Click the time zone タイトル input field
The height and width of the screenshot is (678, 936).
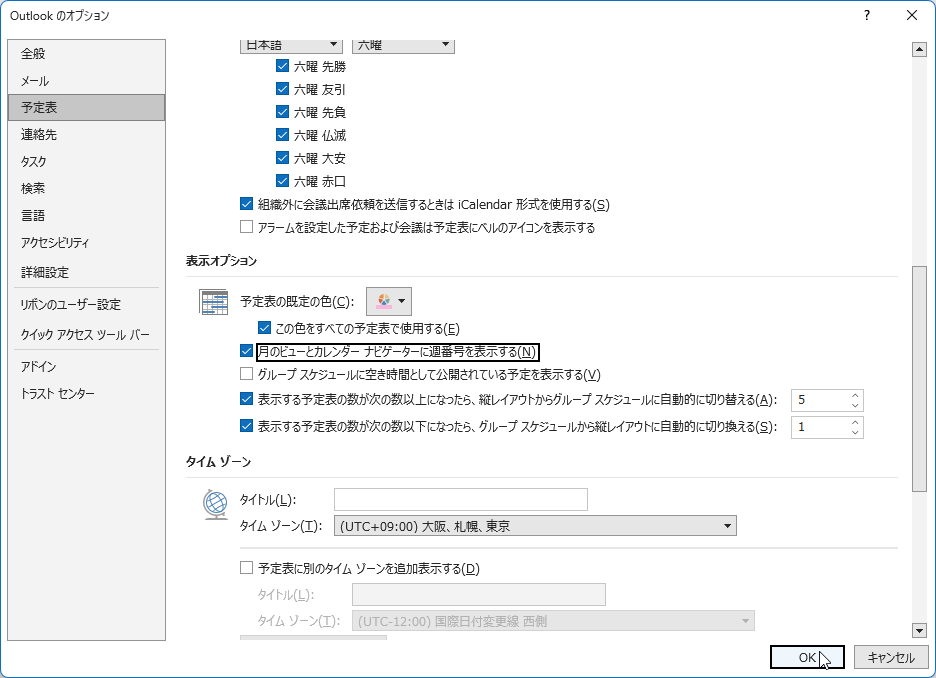pos(461,500)
